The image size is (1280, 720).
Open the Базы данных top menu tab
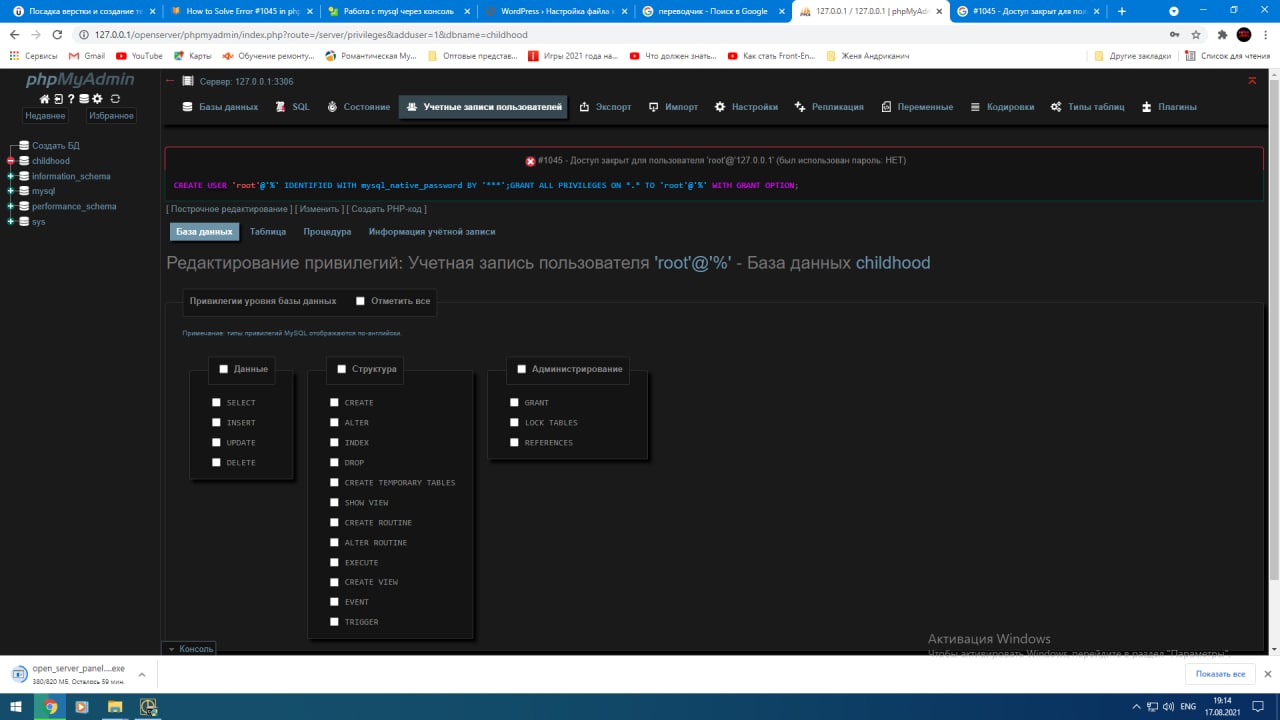pyautogui.click(x=220, y=107)
